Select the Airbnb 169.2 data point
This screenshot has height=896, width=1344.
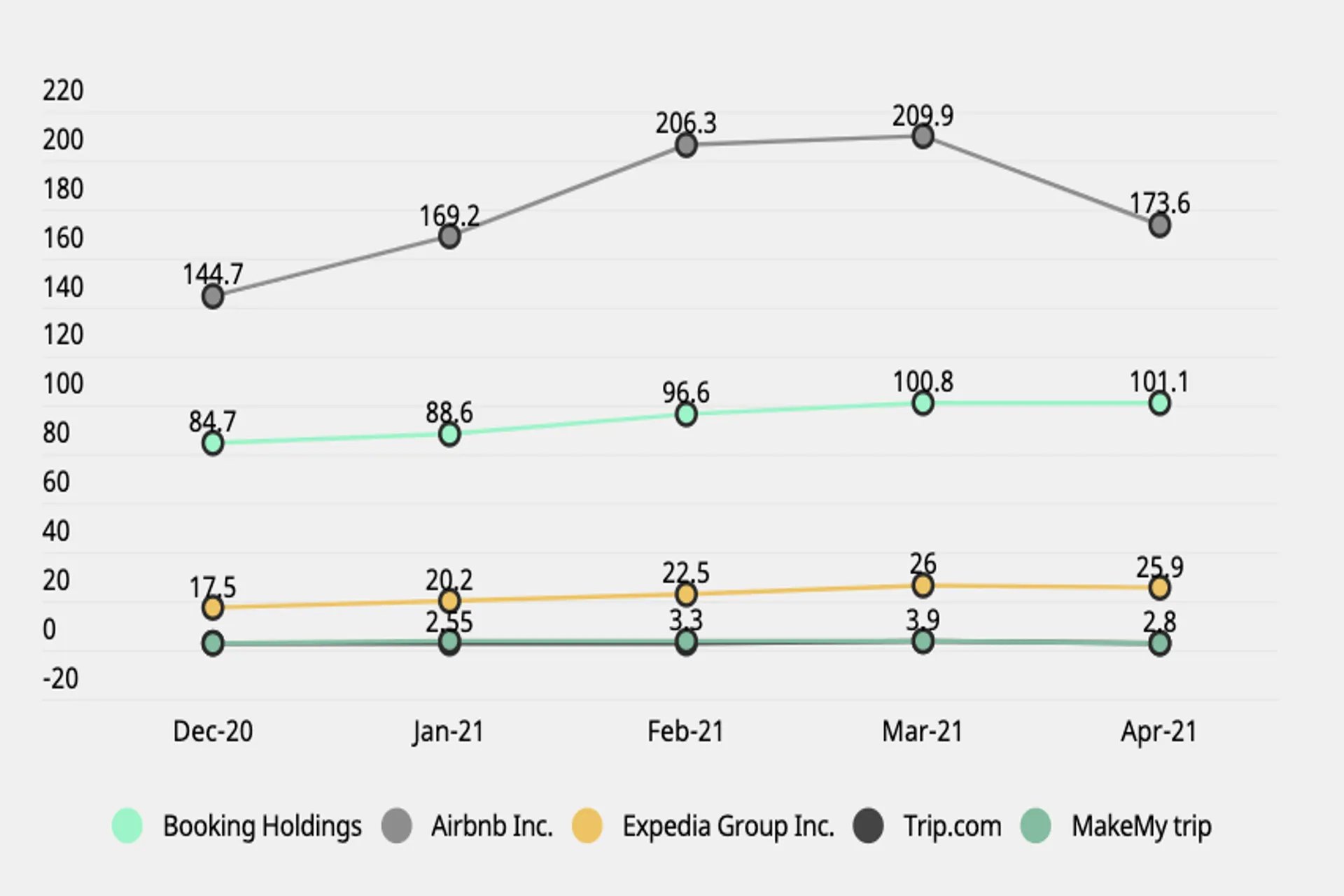pyautogui.click(x=449, y=236)
